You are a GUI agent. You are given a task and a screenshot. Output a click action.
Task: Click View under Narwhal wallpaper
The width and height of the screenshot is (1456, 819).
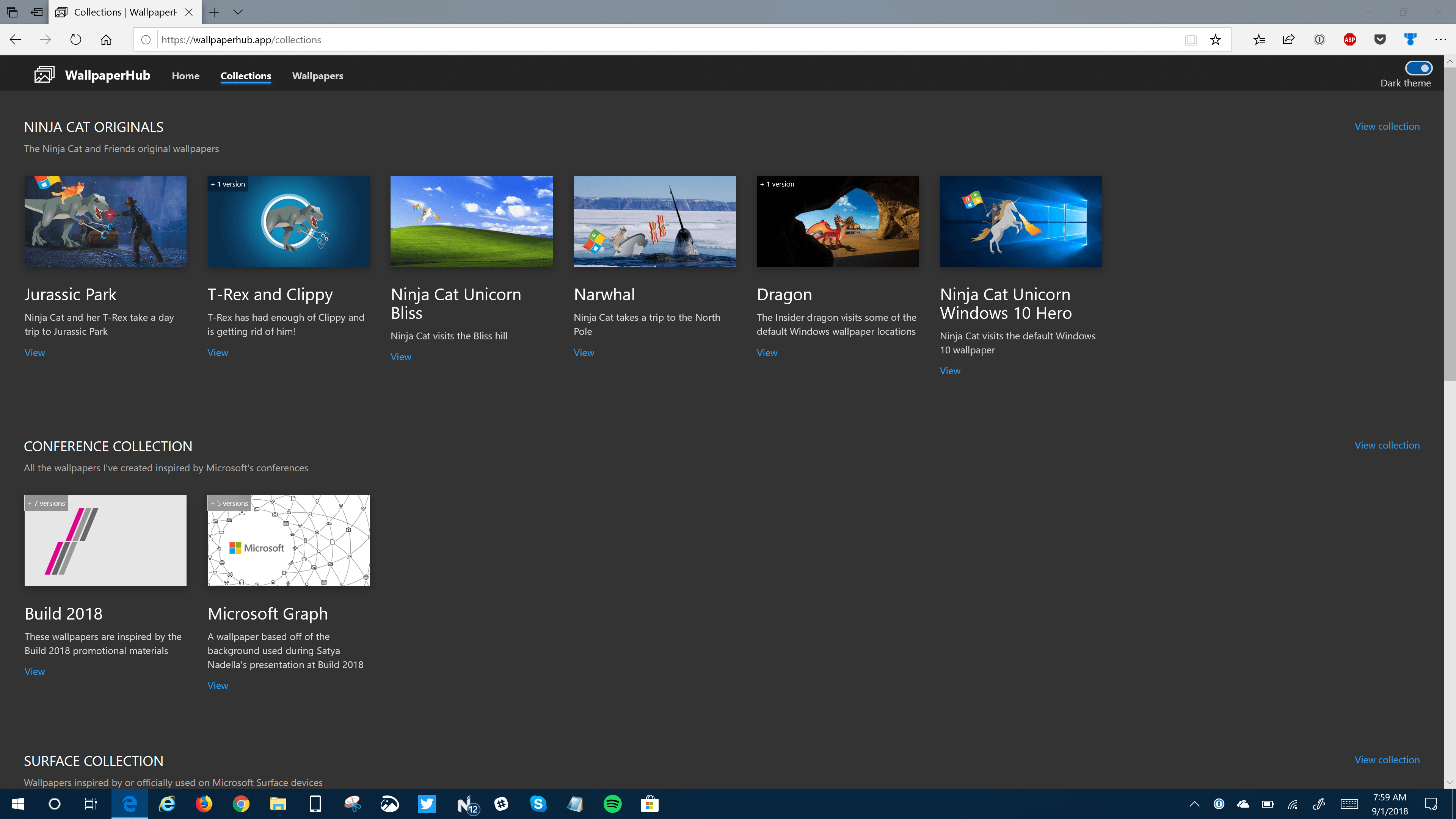click(583, 352)
